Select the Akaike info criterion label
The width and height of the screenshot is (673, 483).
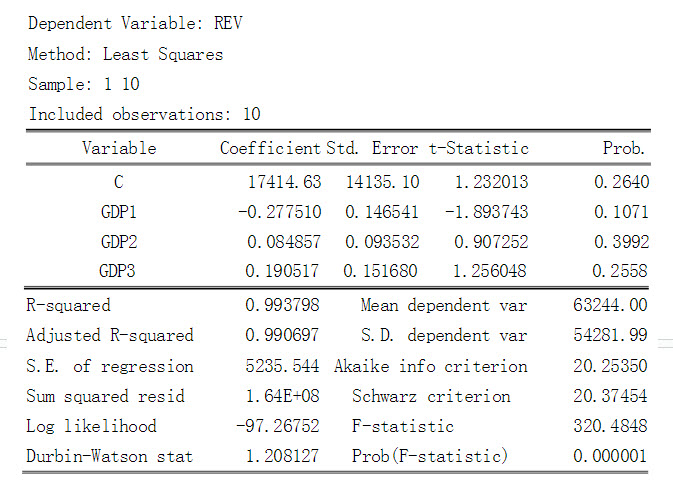[x=430, y=366]
